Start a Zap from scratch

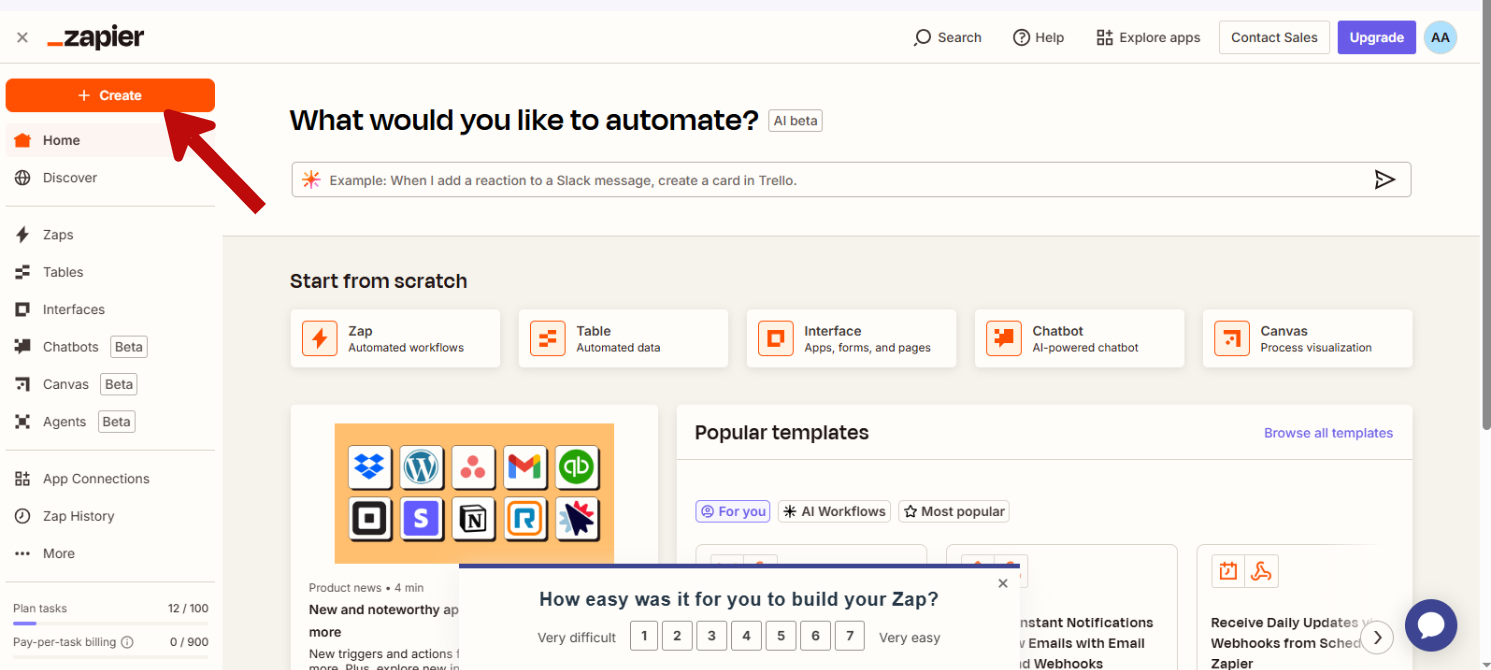click(x=395, y=338)
